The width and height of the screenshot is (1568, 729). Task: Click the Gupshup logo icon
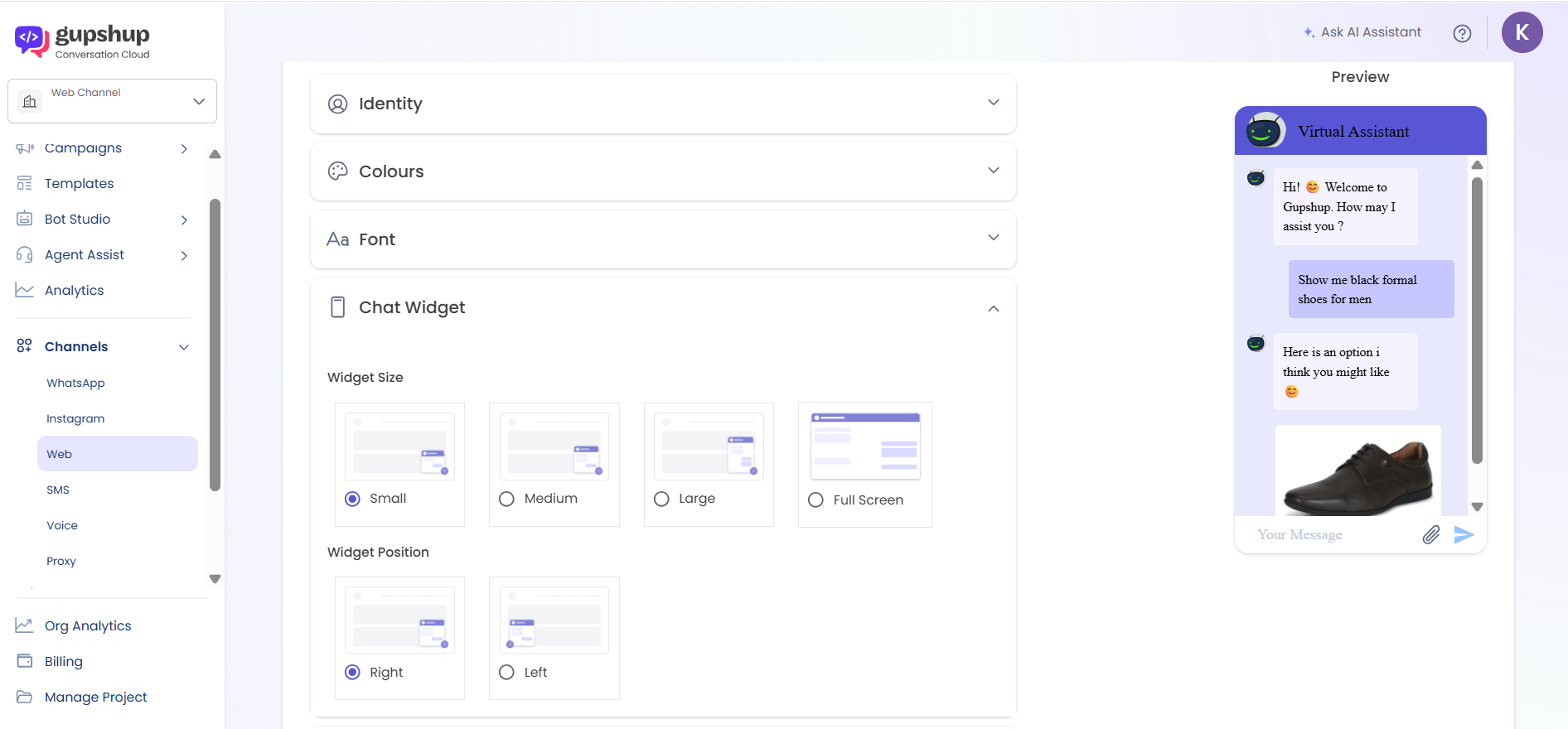(x=31, y=41)
